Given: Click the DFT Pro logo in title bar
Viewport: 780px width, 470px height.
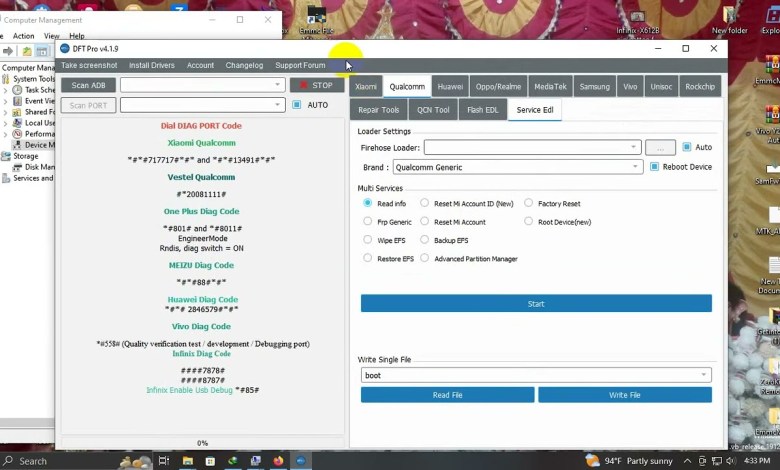Looking at the screenshot, I should 66,48.
